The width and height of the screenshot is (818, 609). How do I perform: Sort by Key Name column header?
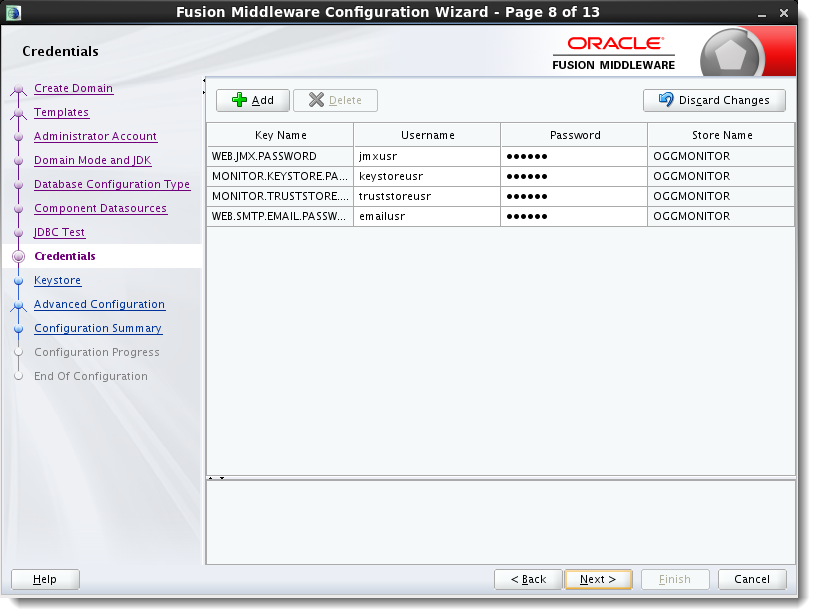280,135
